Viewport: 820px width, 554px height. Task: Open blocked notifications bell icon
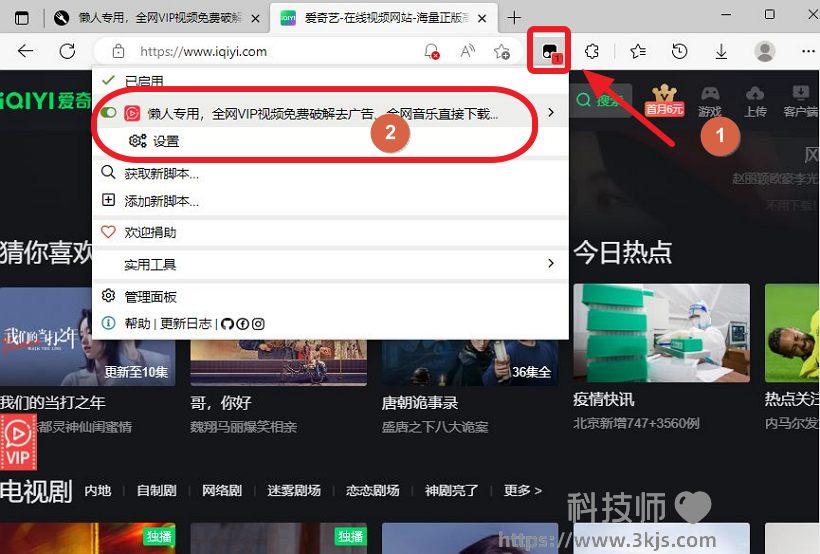pos(432,51)
